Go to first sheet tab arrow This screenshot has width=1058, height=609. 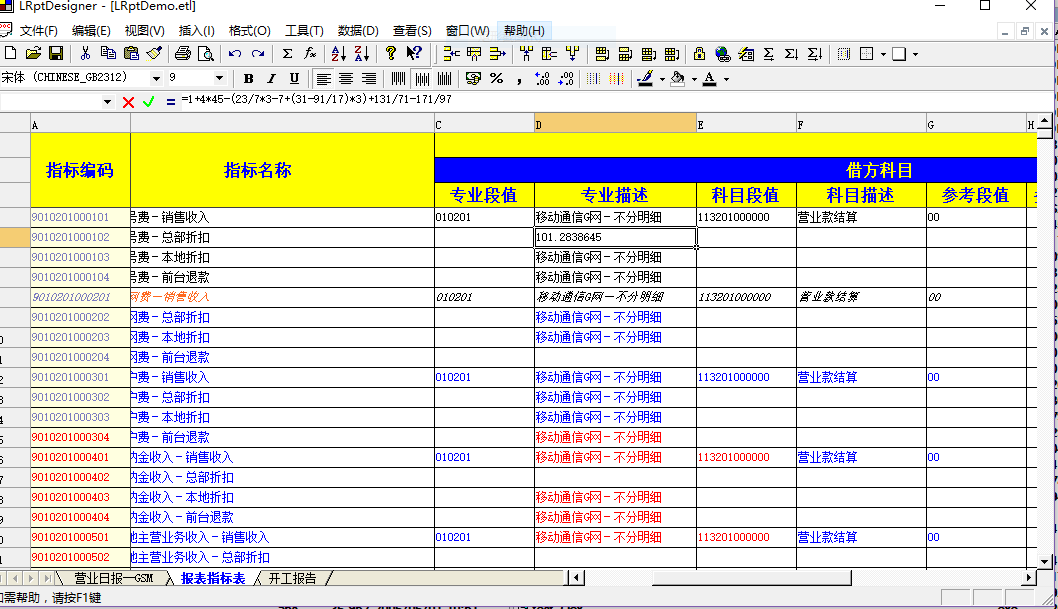coord(3,578)
